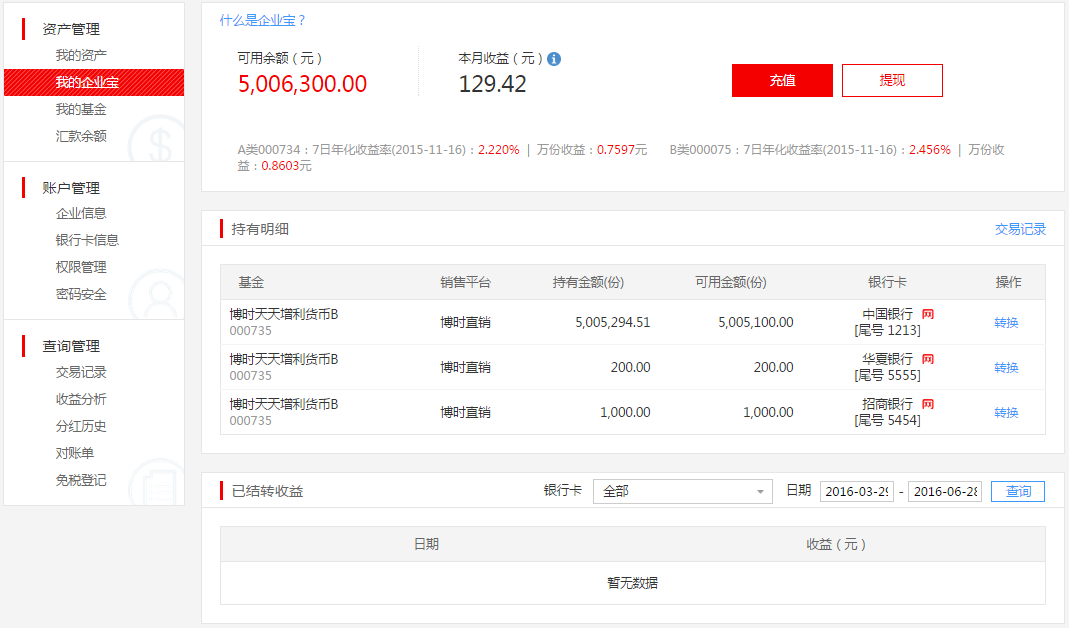Click the 暂无数据 empty table message
The width and height of the screenshot is (1069, 628).
pos(633,583)
